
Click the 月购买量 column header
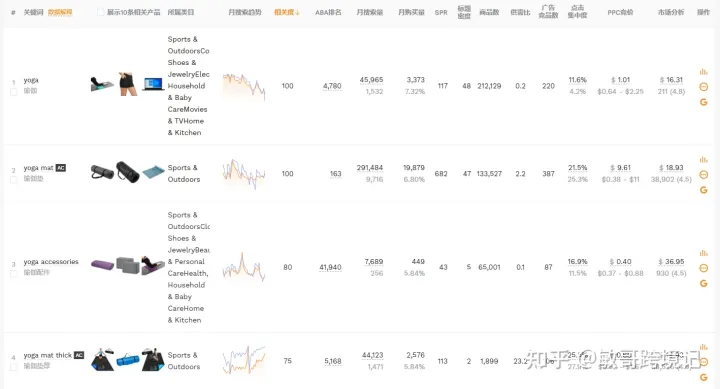point(411,12)
